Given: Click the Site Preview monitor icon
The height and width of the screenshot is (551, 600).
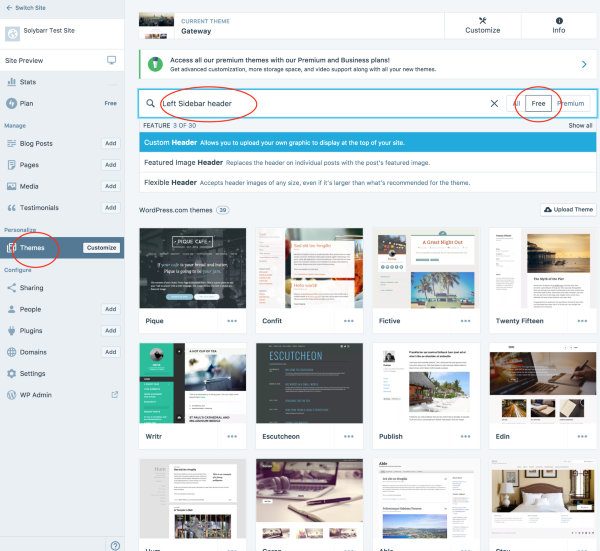Looking at the screenshot, I should (111, 60).
